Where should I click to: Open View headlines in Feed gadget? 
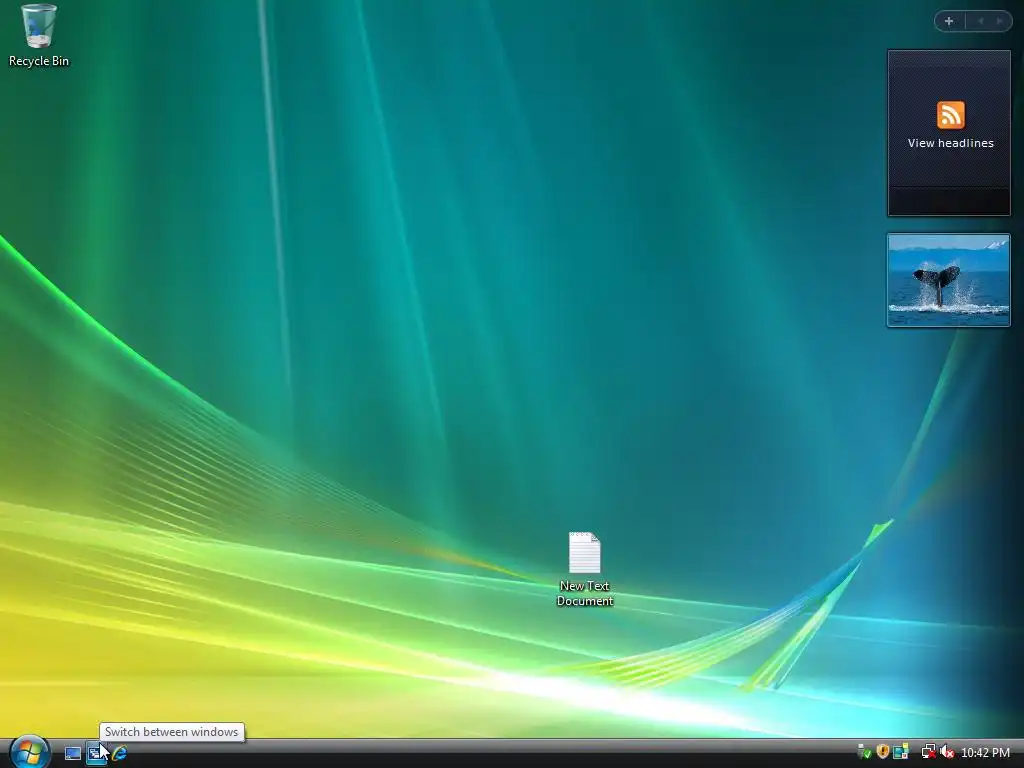950,143
